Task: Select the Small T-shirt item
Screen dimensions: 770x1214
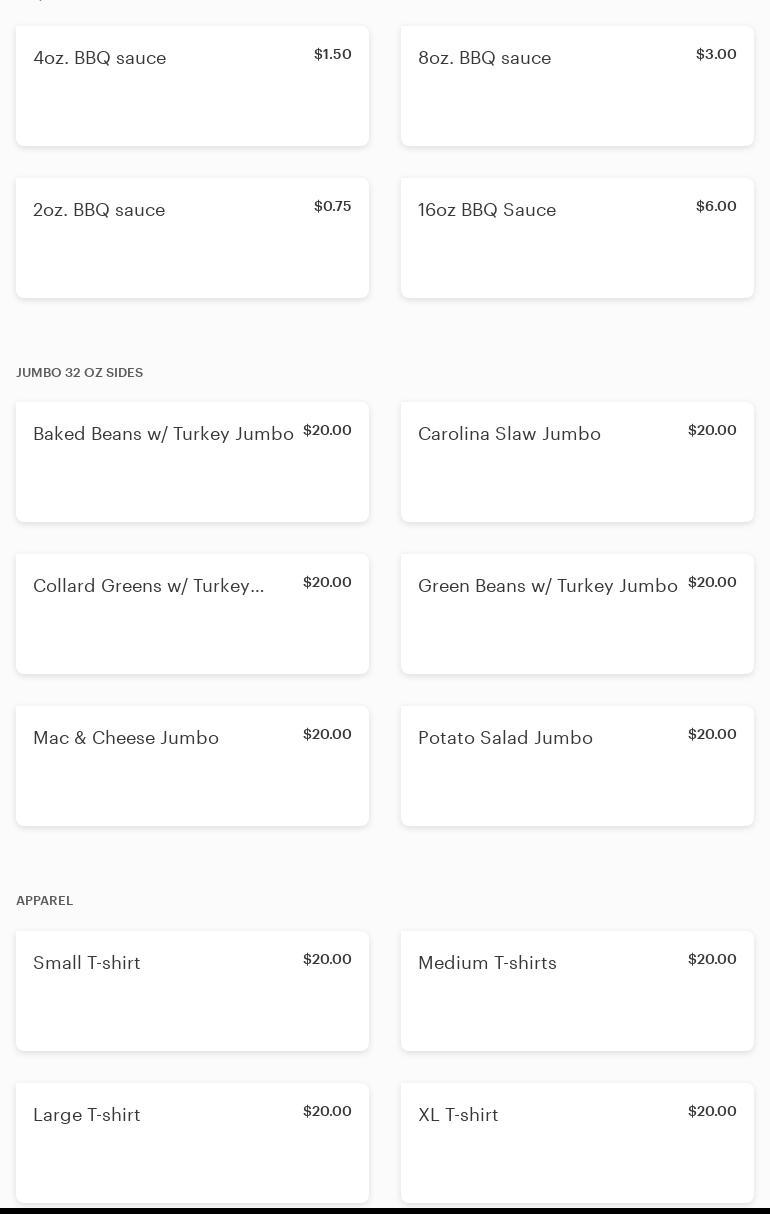Action: tap(192, 991)
